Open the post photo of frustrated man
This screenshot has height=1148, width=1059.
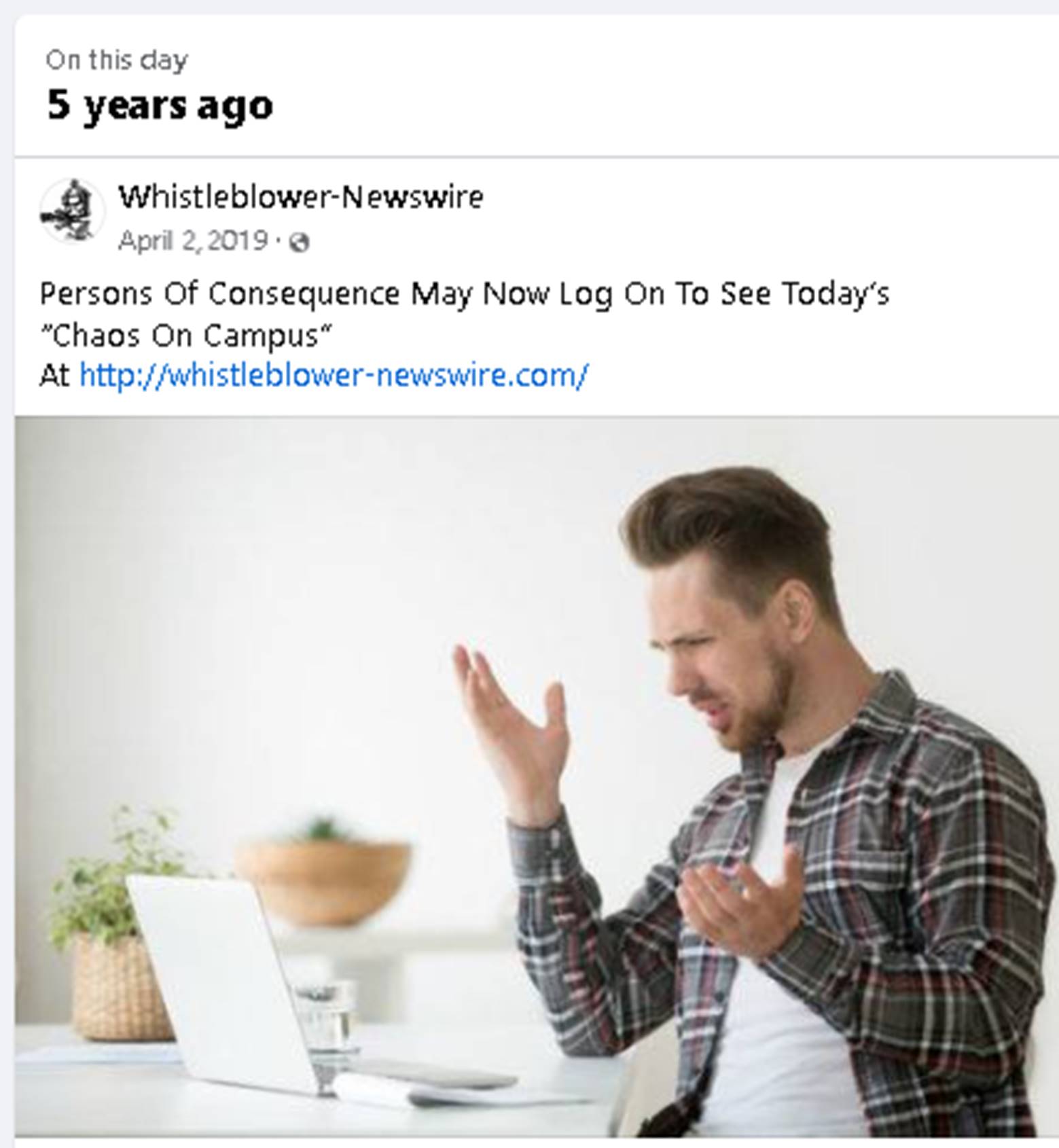click(537, 776)
